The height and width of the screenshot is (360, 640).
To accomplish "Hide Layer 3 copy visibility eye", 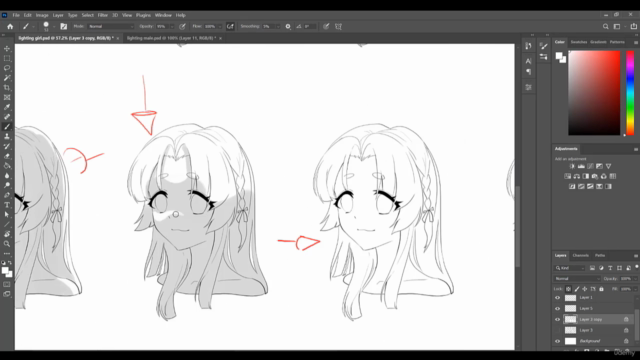I will [558, 319].
